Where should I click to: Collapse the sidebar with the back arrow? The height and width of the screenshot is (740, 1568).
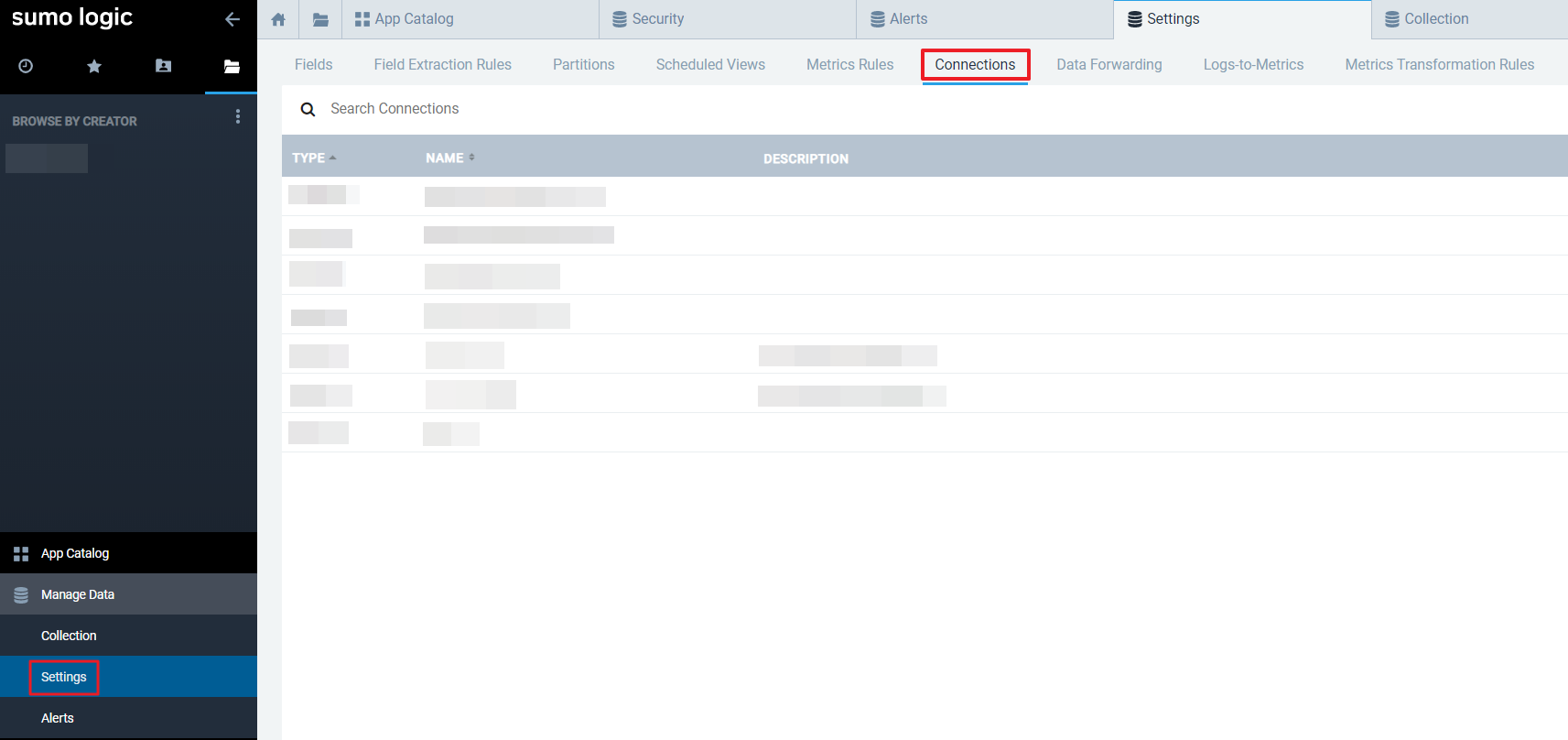232,19
